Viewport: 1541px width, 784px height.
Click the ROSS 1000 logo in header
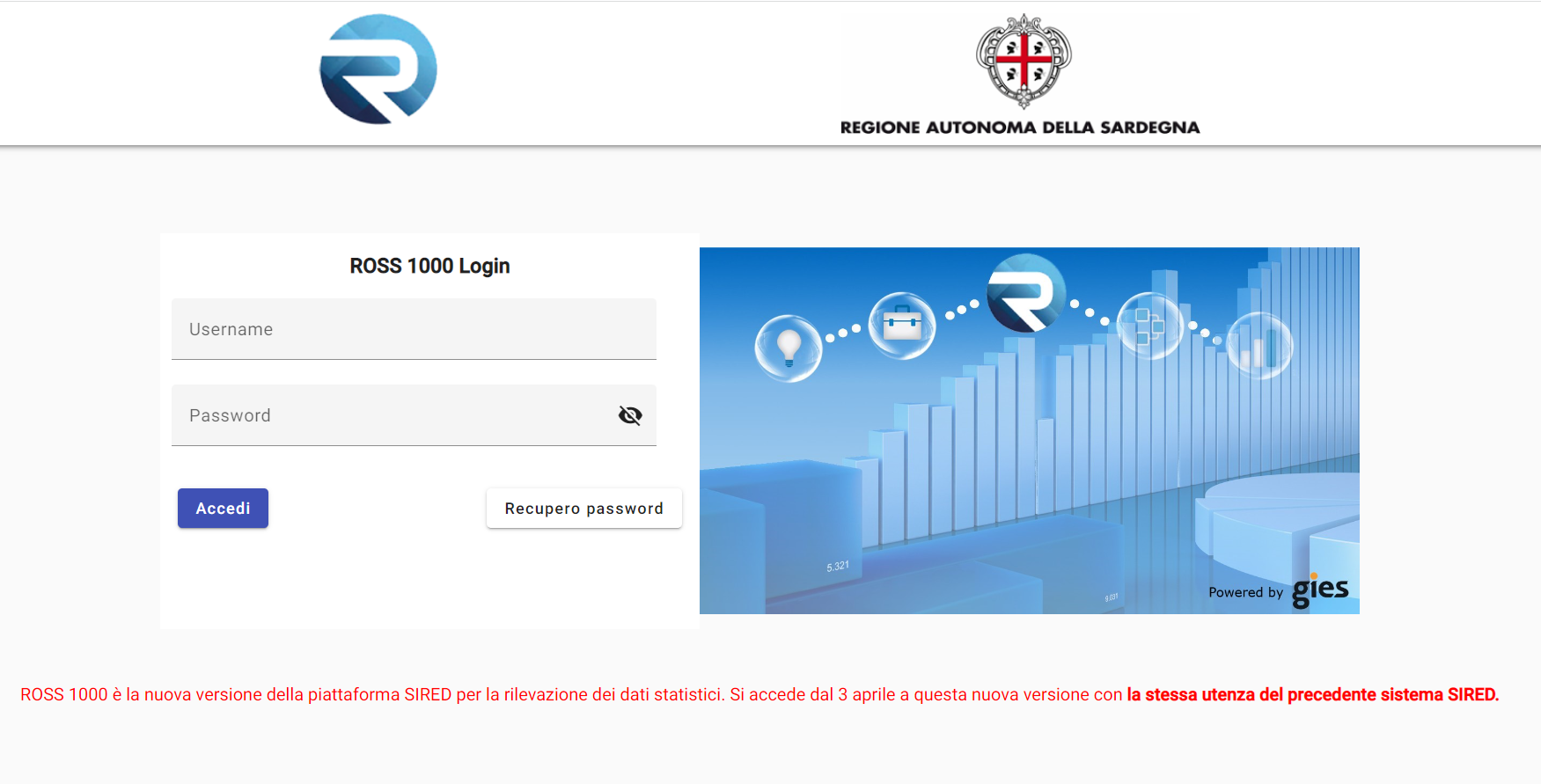[378, 70]
